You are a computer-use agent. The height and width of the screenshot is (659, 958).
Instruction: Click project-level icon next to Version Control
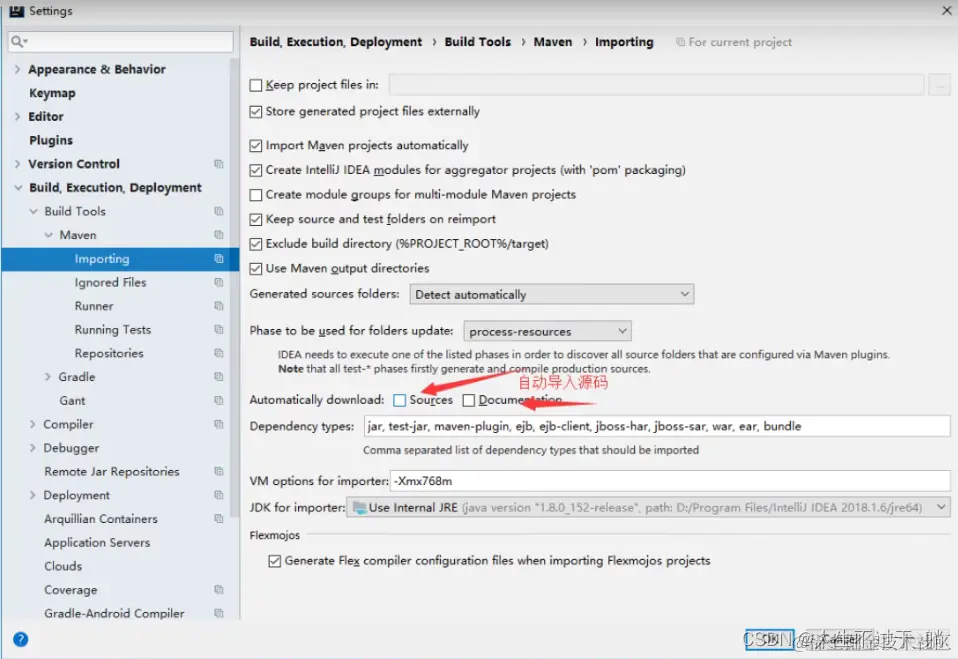pyautogui.click(x=219, y=164)
